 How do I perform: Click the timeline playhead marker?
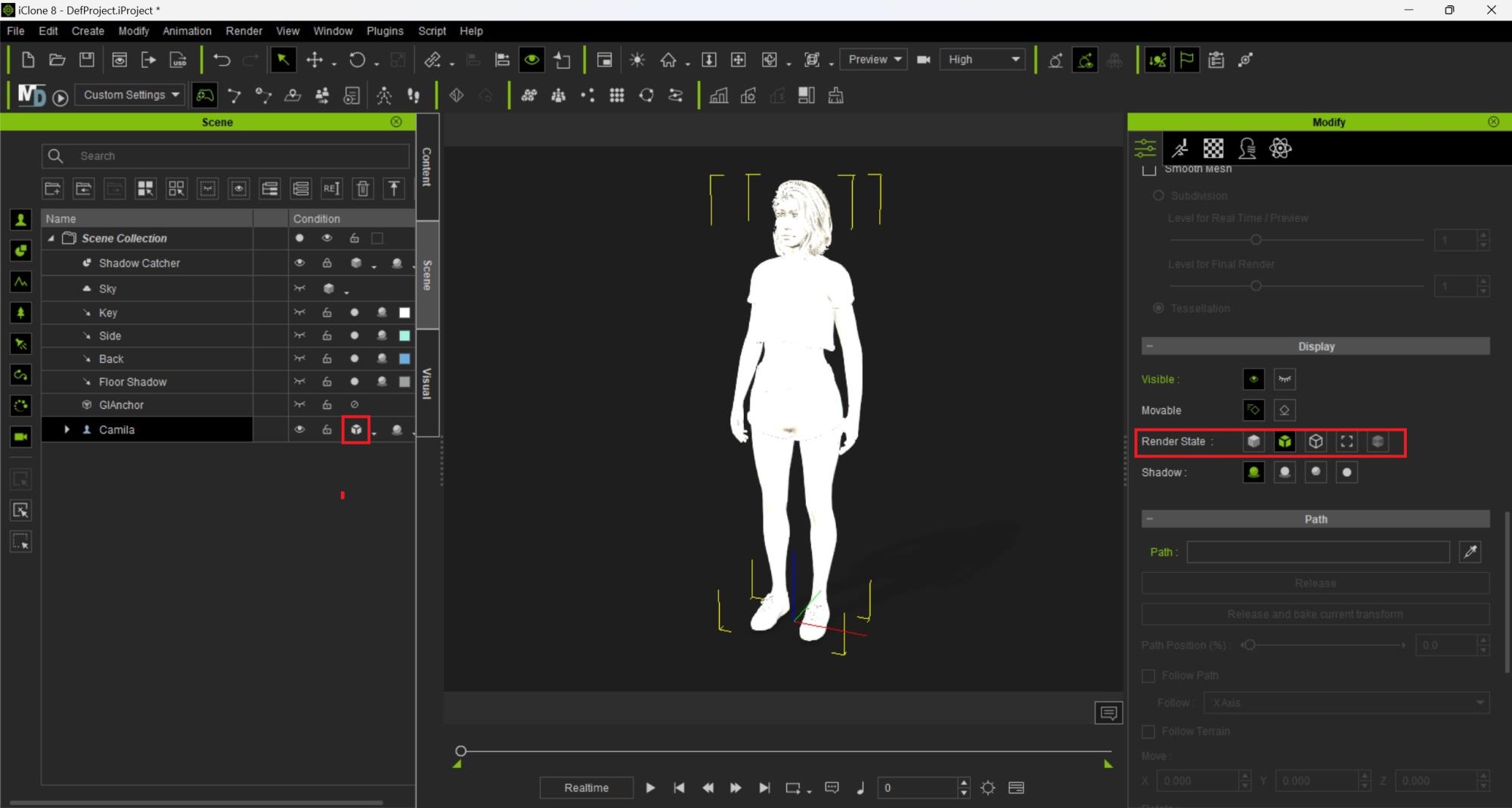[x=460, y=751]
